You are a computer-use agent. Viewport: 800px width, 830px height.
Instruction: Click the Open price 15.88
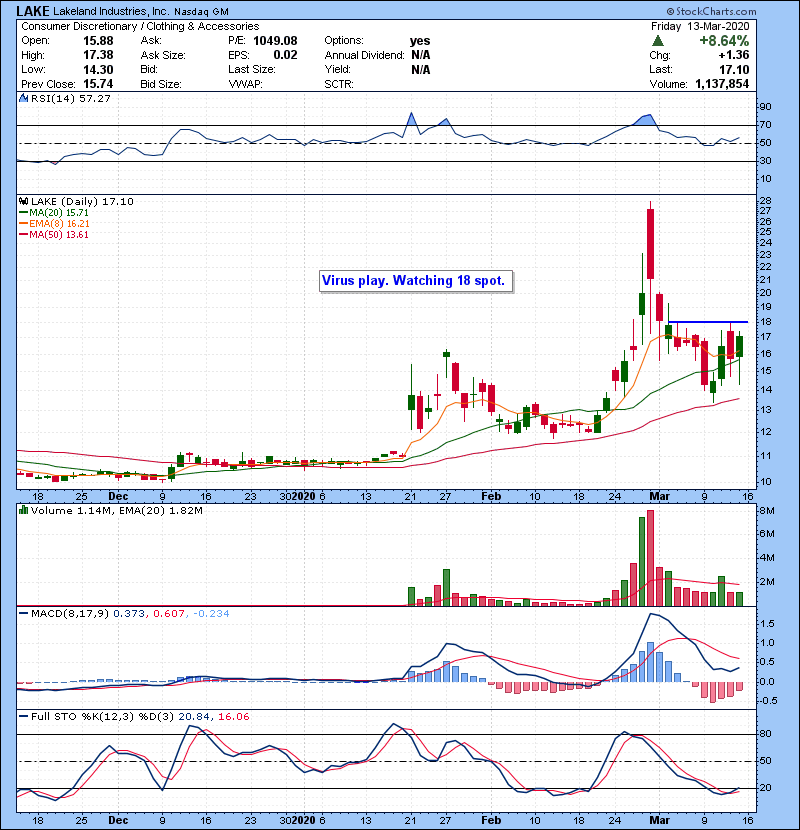[x=98, y=41]
